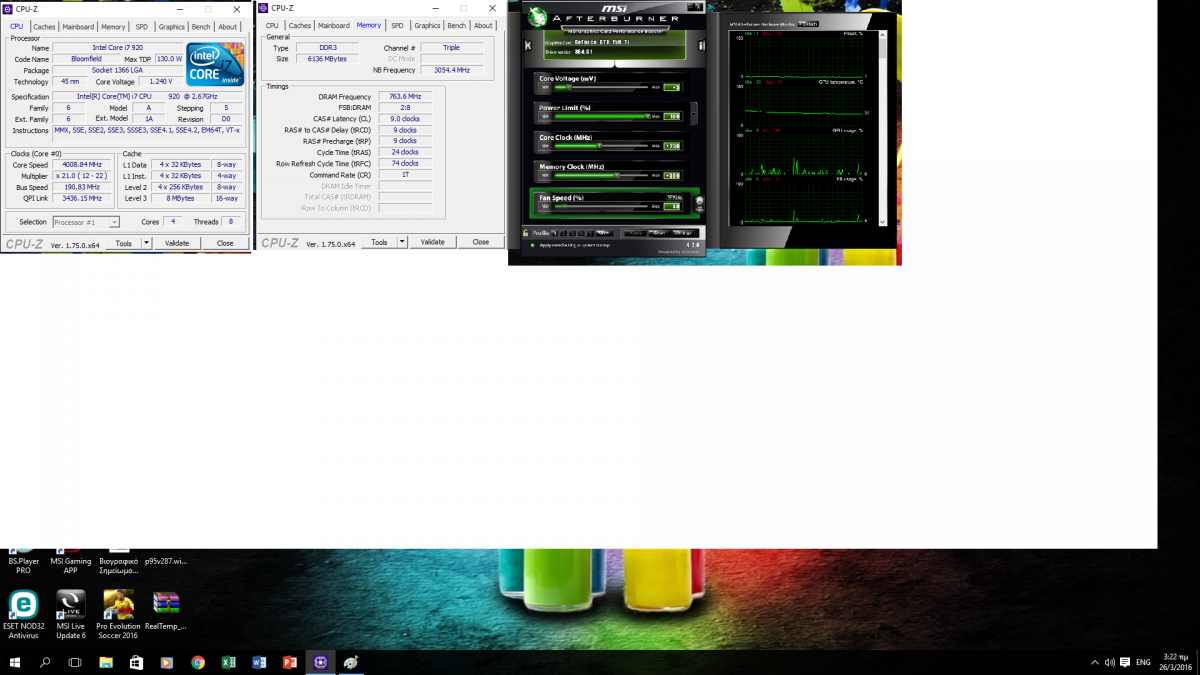The image size is (1200, 675).
Task: Click the Afterburner profile lock icon
Action: [526, 233]
